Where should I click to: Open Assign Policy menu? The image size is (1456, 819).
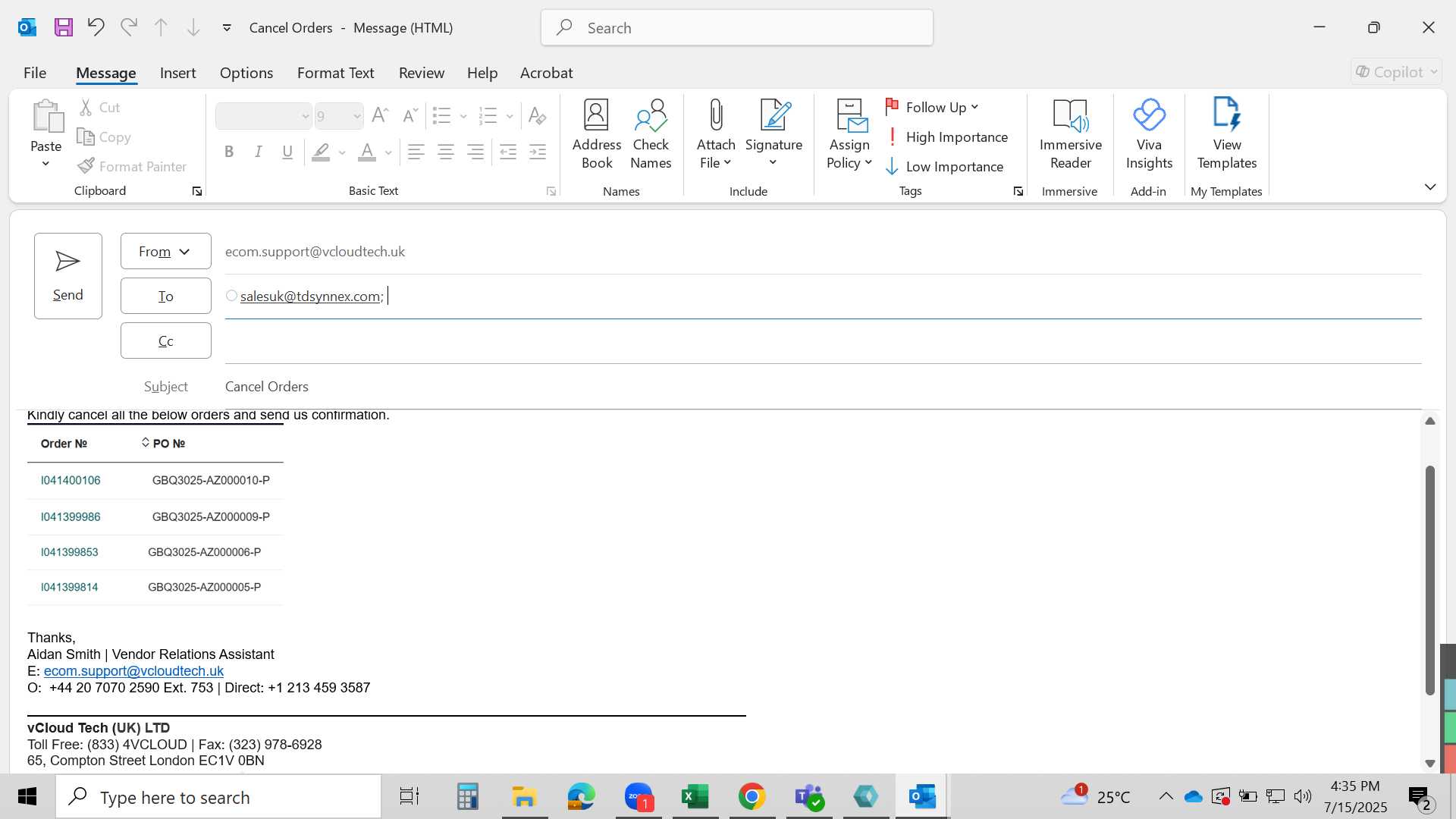coord(849,135)
